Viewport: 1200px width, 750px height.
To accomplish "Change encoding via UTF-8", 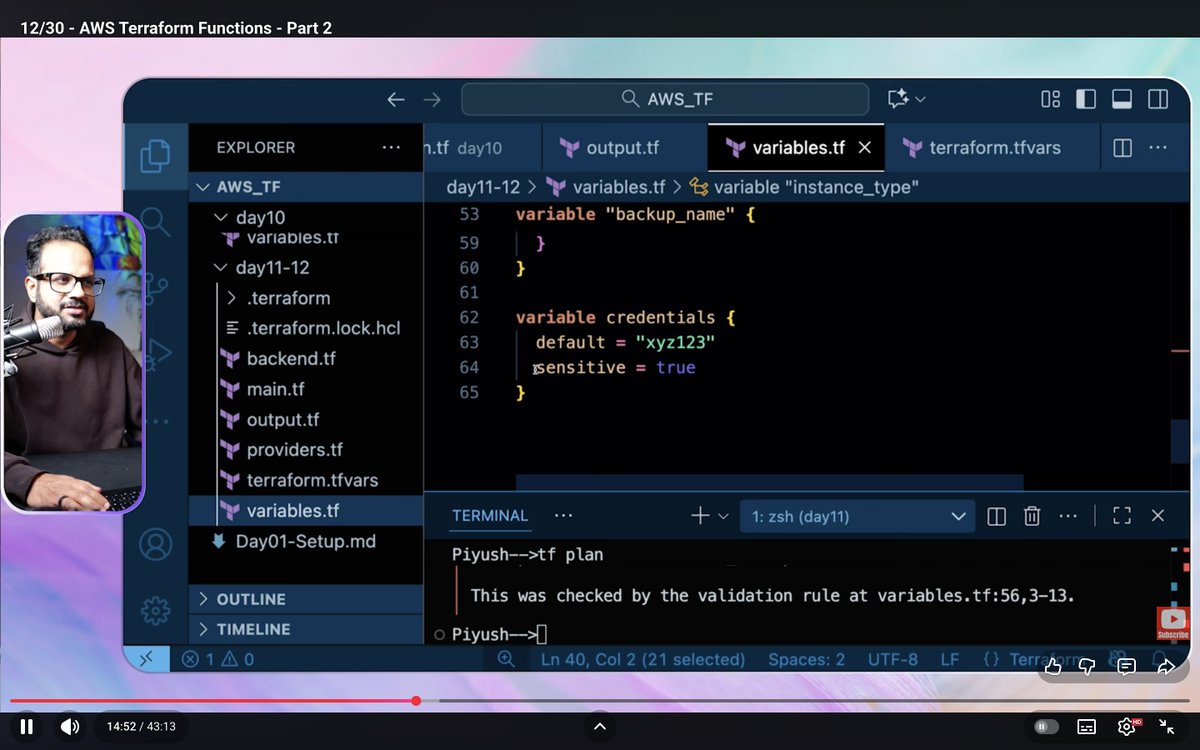I will coord(893,659).
